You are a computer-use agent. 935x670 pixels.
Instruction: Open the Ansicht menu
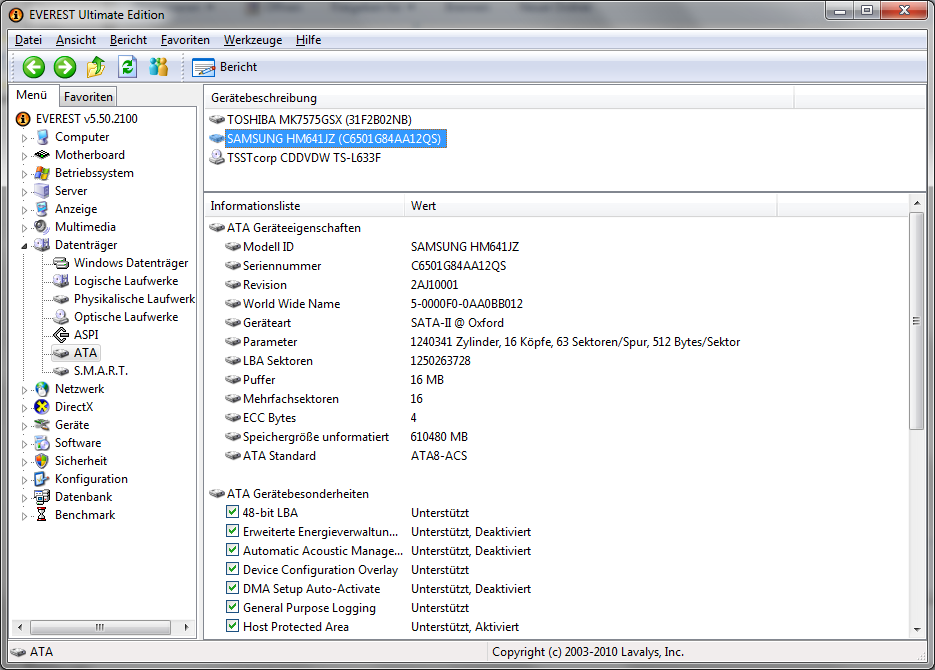pos(76,40)
